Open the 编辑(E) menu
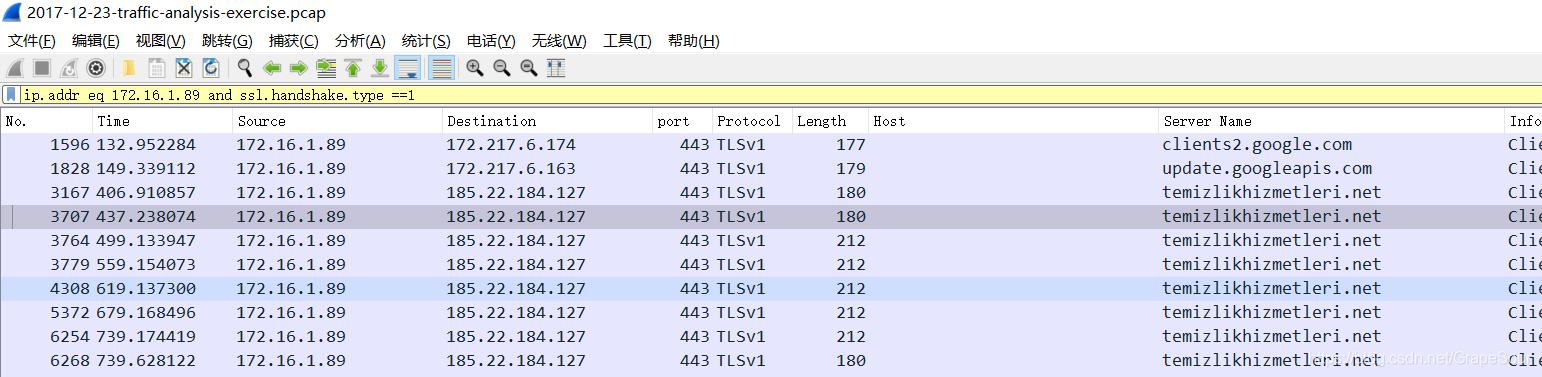Viewport: 1542px width, 377px height. [96, 41]
